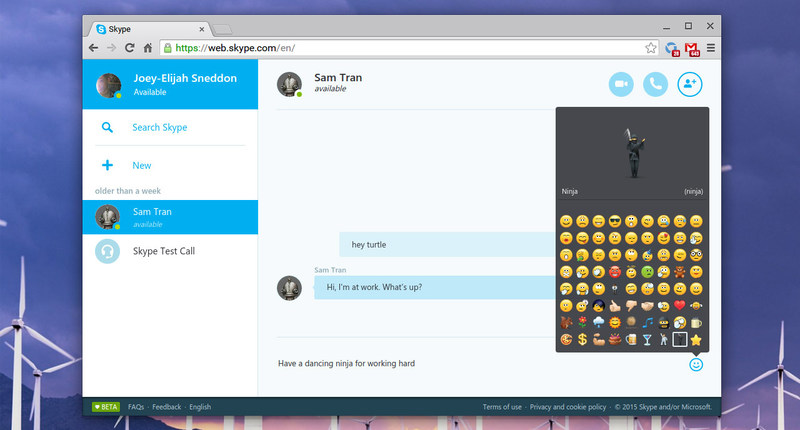Select the yellow star emoticon

pos(696,340)
